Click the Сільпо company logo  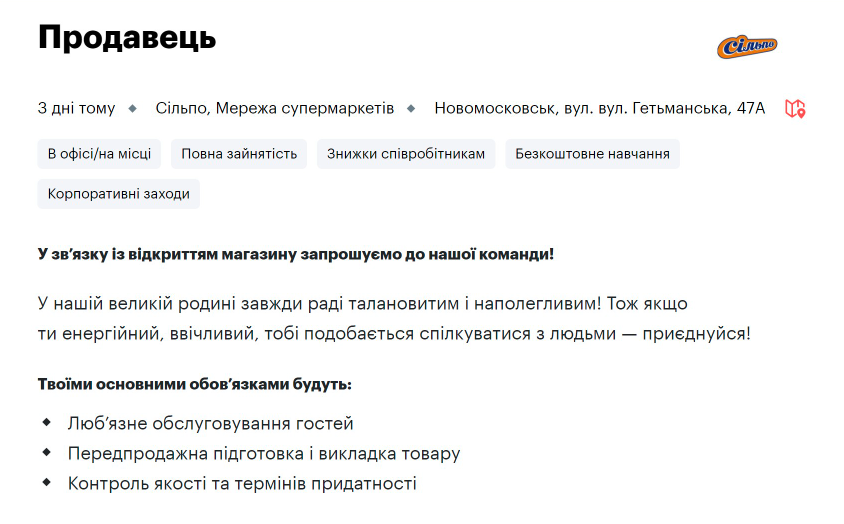[x=747, y=46]
